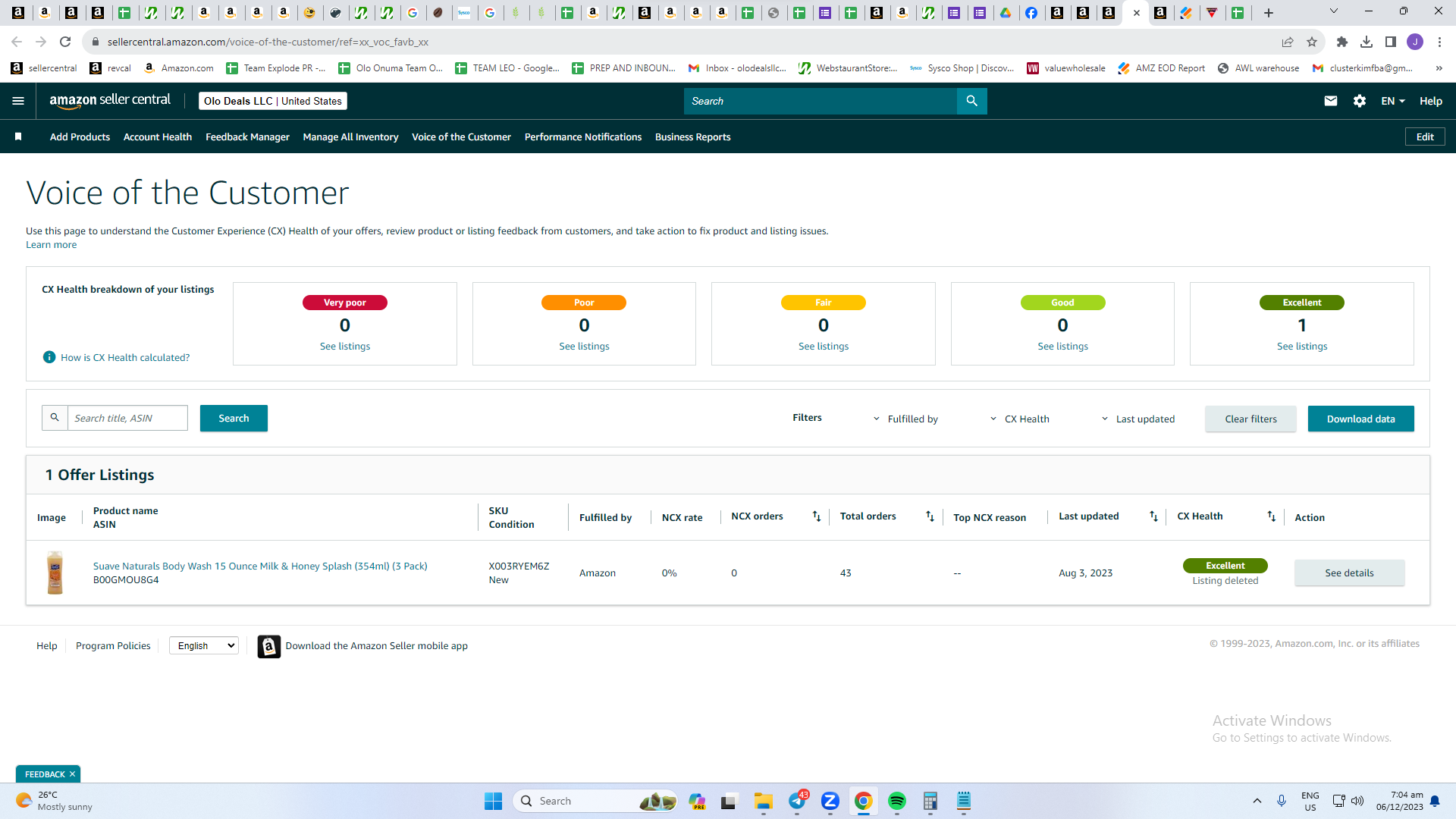Viewport: 1456px width, 819px height.
Task: Open the Chrome downloads icon
Action: (x=1367, y=42)
